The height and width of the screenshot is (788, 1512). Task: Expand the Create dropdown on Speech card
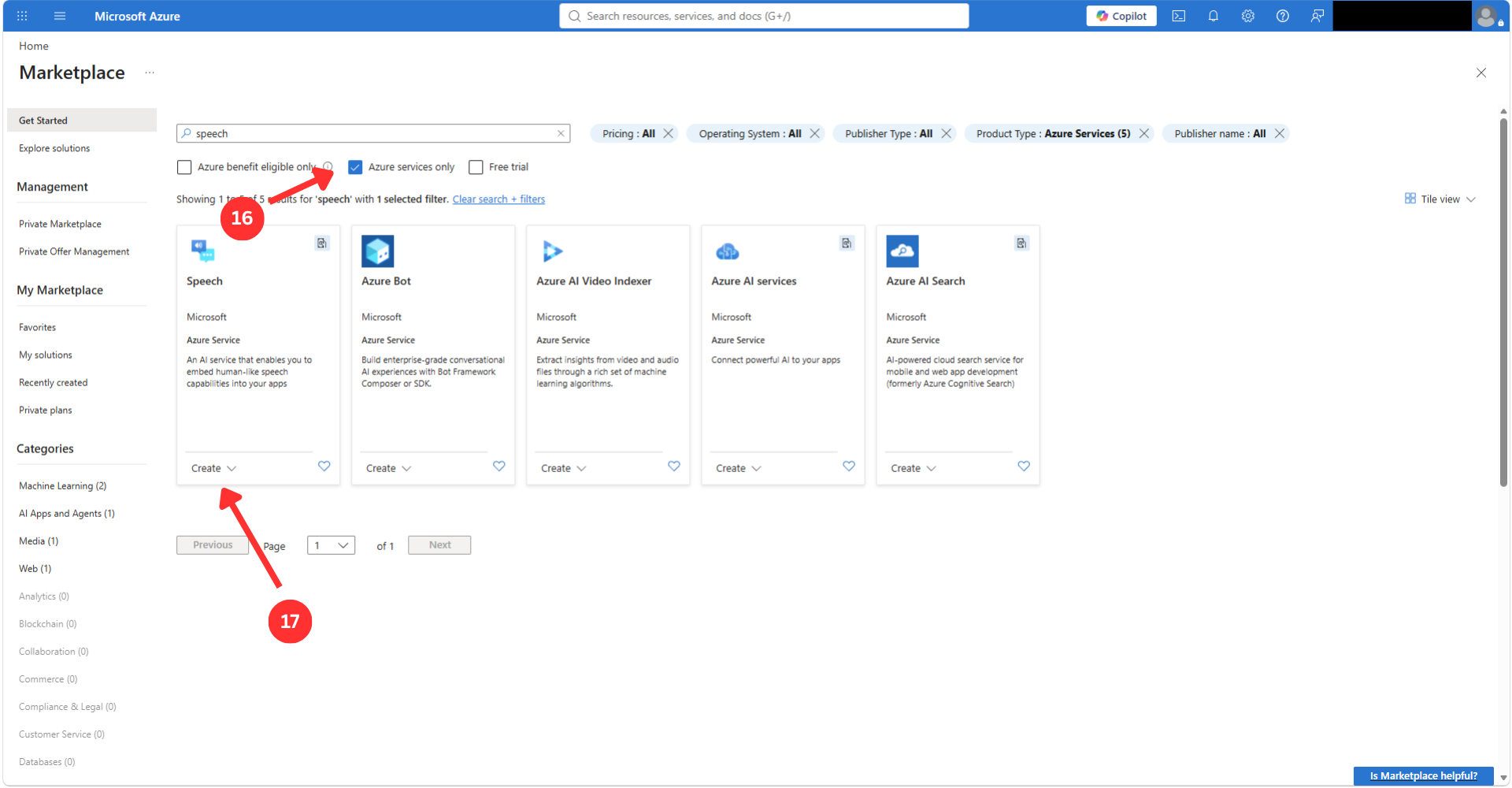(214, 468)
